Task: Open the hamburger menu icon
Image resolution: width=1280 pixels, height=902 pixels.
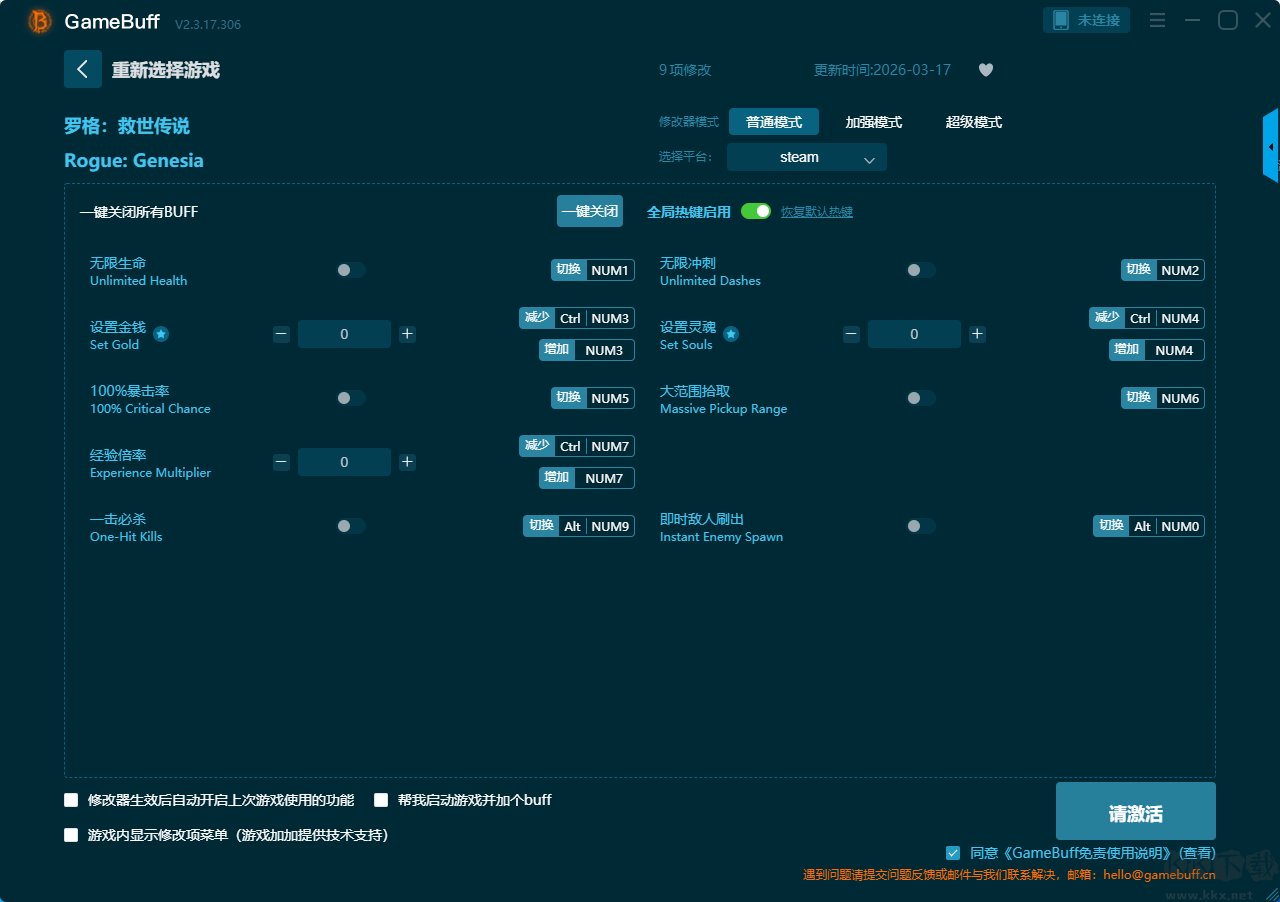Action: (1157, 21)
